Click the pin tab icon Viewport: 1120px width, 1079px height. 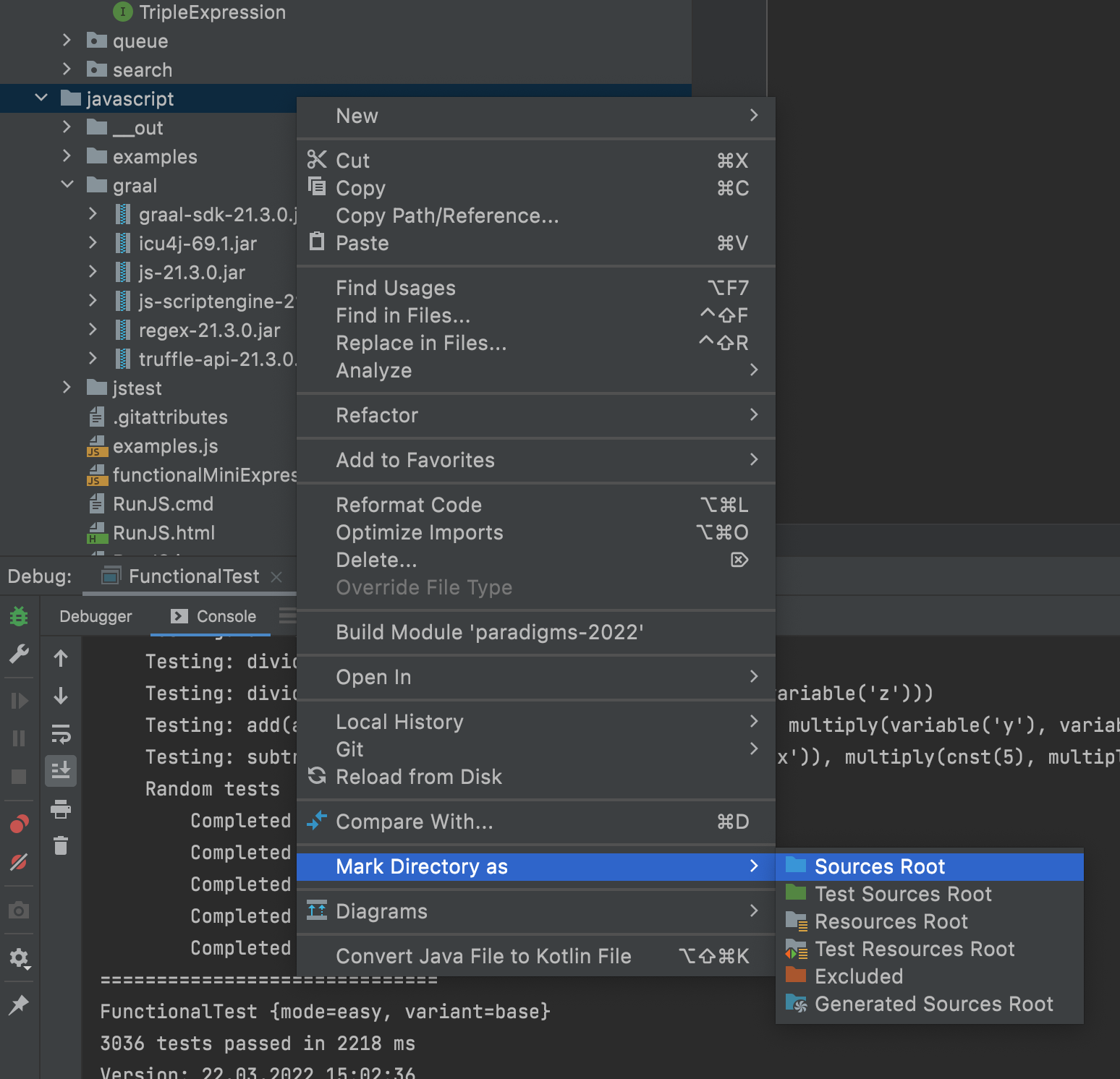tap(19, 1004)
